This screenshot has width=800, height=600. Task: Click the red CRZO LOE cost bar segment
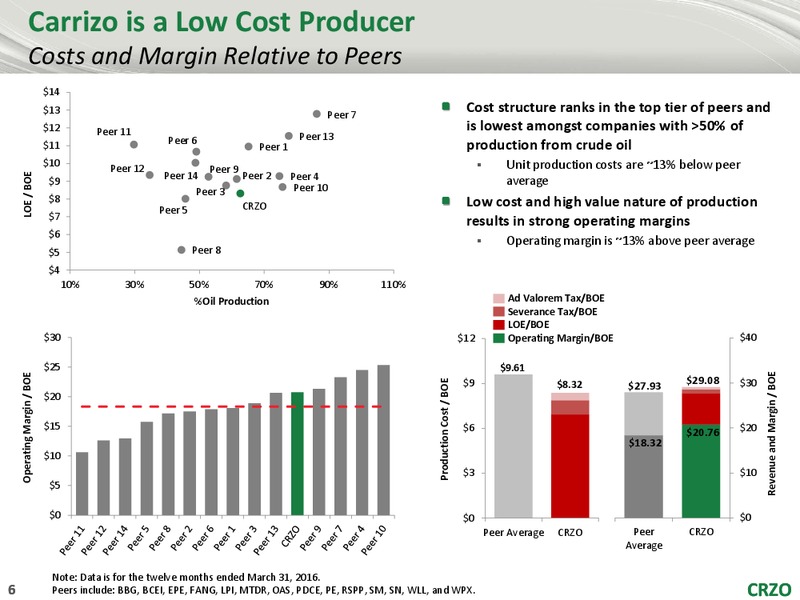(x=570, y=466)
